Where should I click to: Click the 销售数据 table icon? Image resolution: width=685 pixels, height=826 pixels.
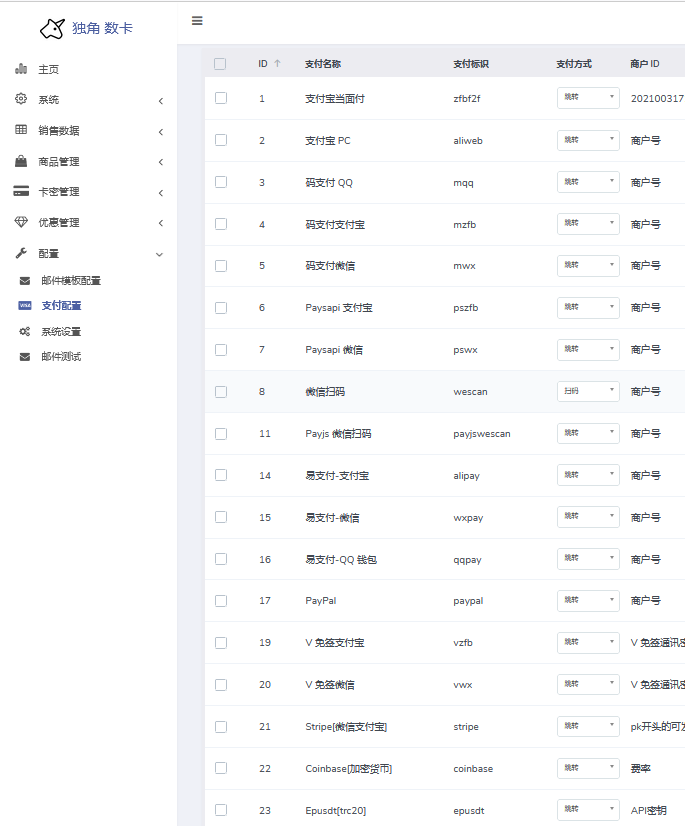tap(21, 130)
